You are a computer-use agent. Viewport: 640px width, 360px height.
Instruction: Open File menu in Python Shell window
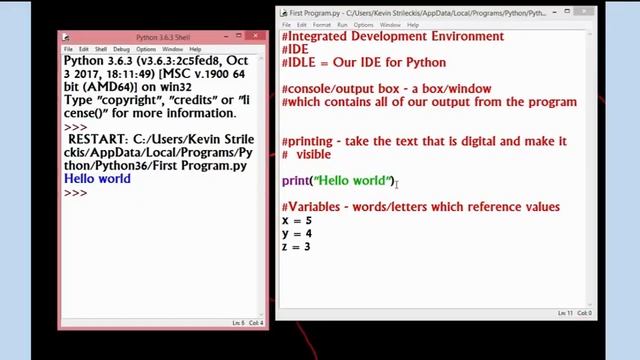coord(68,49)
